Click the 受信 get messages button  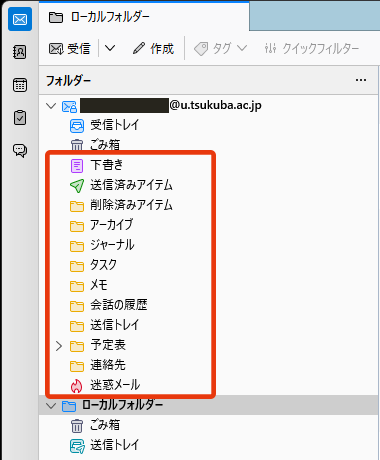click(x=69, y=49)
